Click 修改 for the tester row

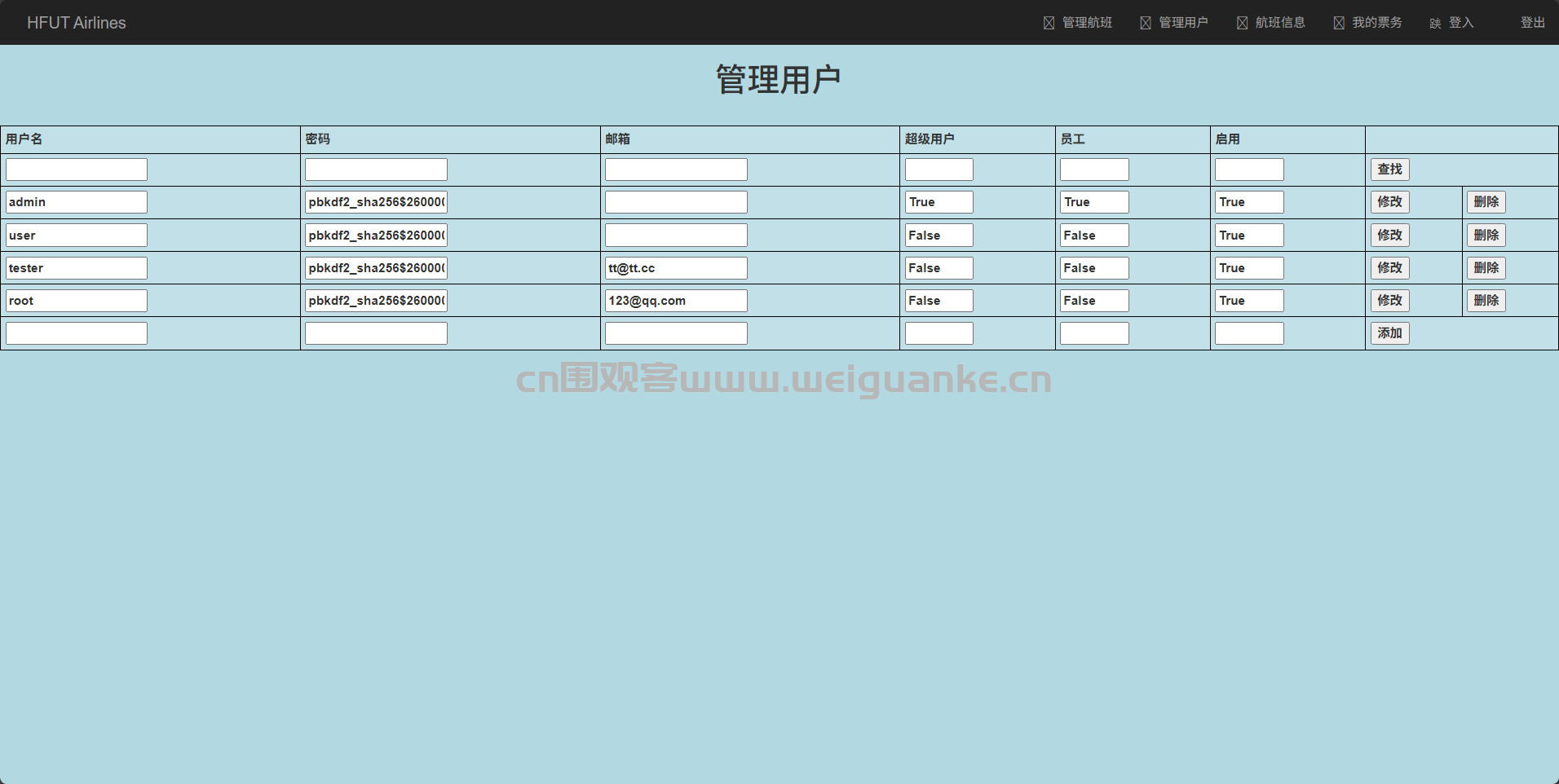click(1389, 268)
